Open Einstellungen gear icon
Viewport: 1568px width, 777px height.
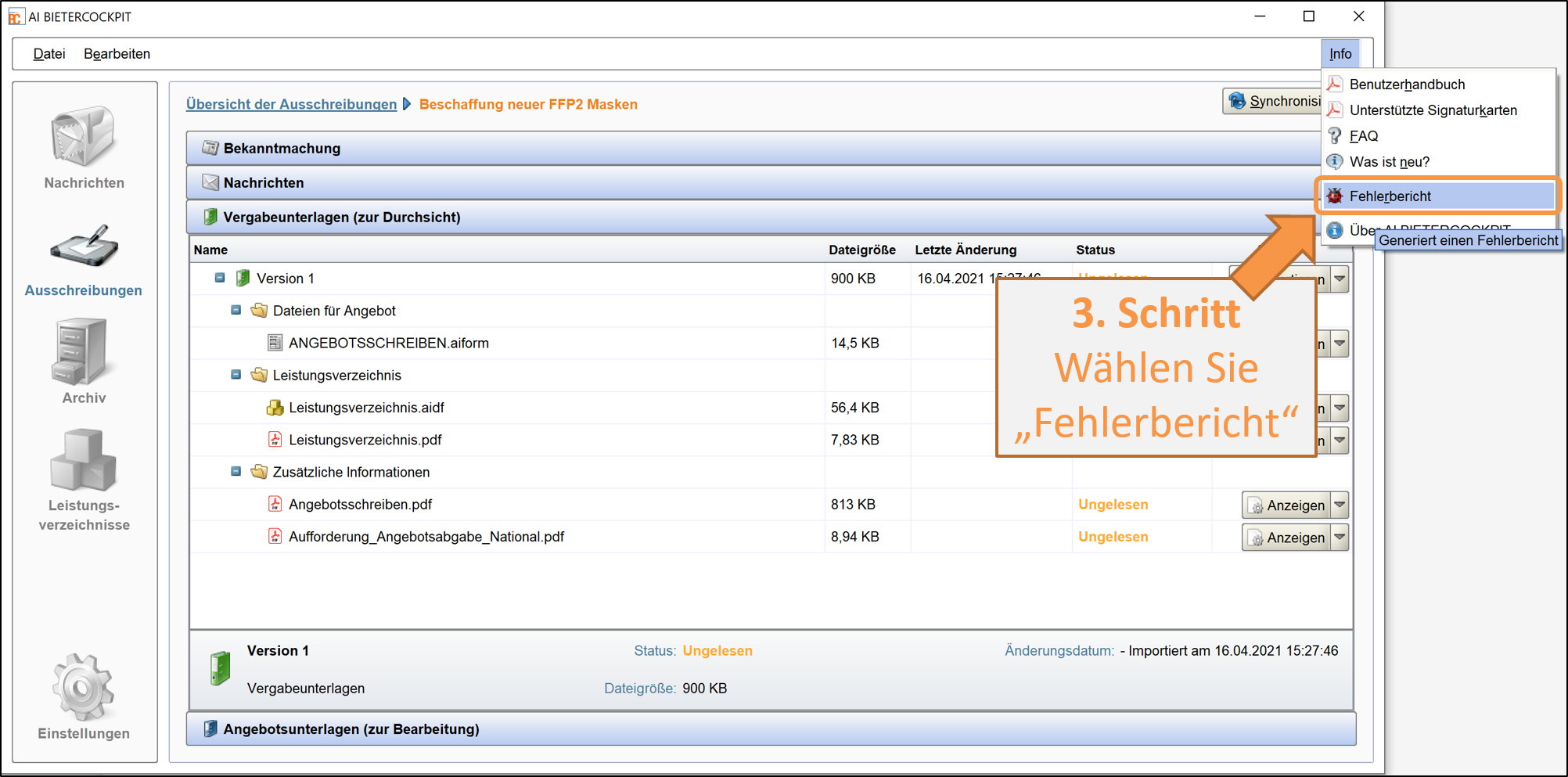(83, 687)
